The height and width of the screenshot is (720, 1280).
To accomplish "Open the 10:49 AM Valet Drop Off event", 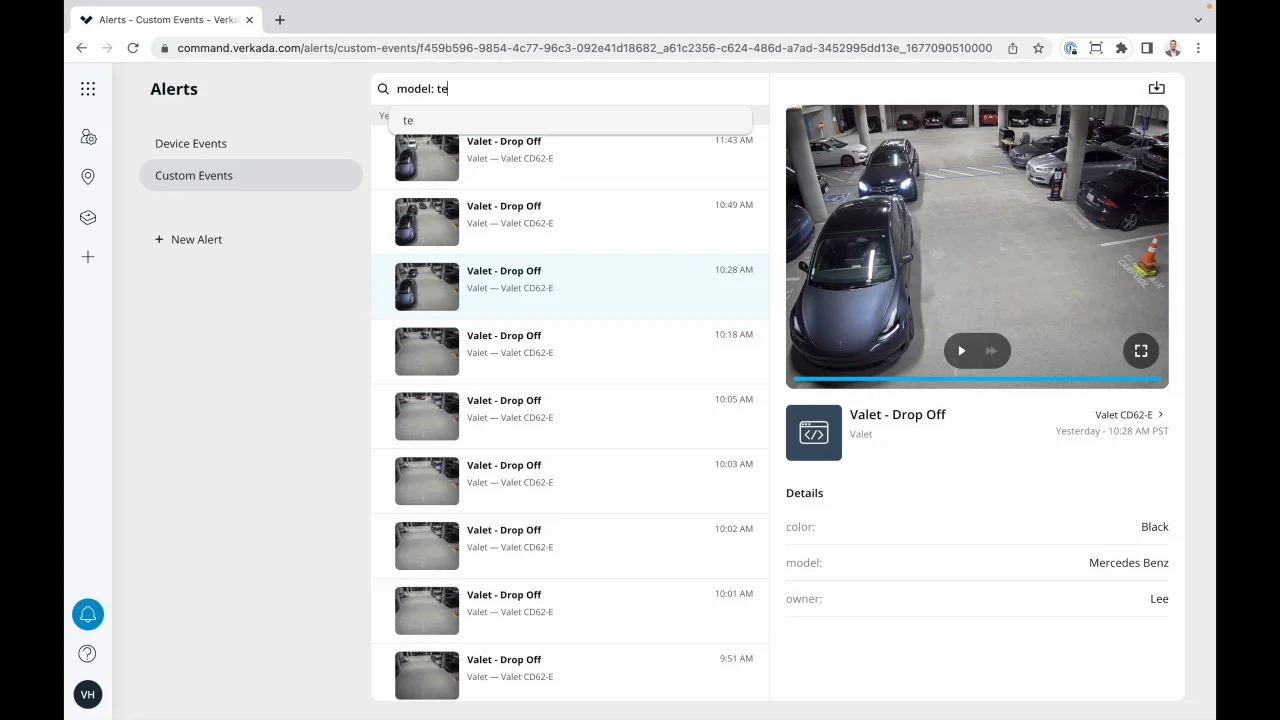I will click(x=570, y=222).
